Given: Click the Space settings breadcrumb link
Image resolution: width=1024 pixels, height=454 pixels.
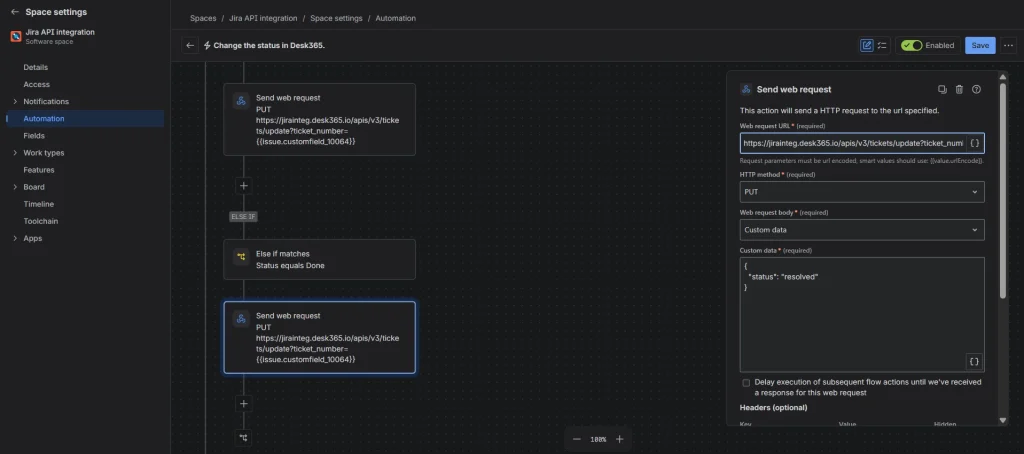Looking at the screenshot, I should coord(336,18).
